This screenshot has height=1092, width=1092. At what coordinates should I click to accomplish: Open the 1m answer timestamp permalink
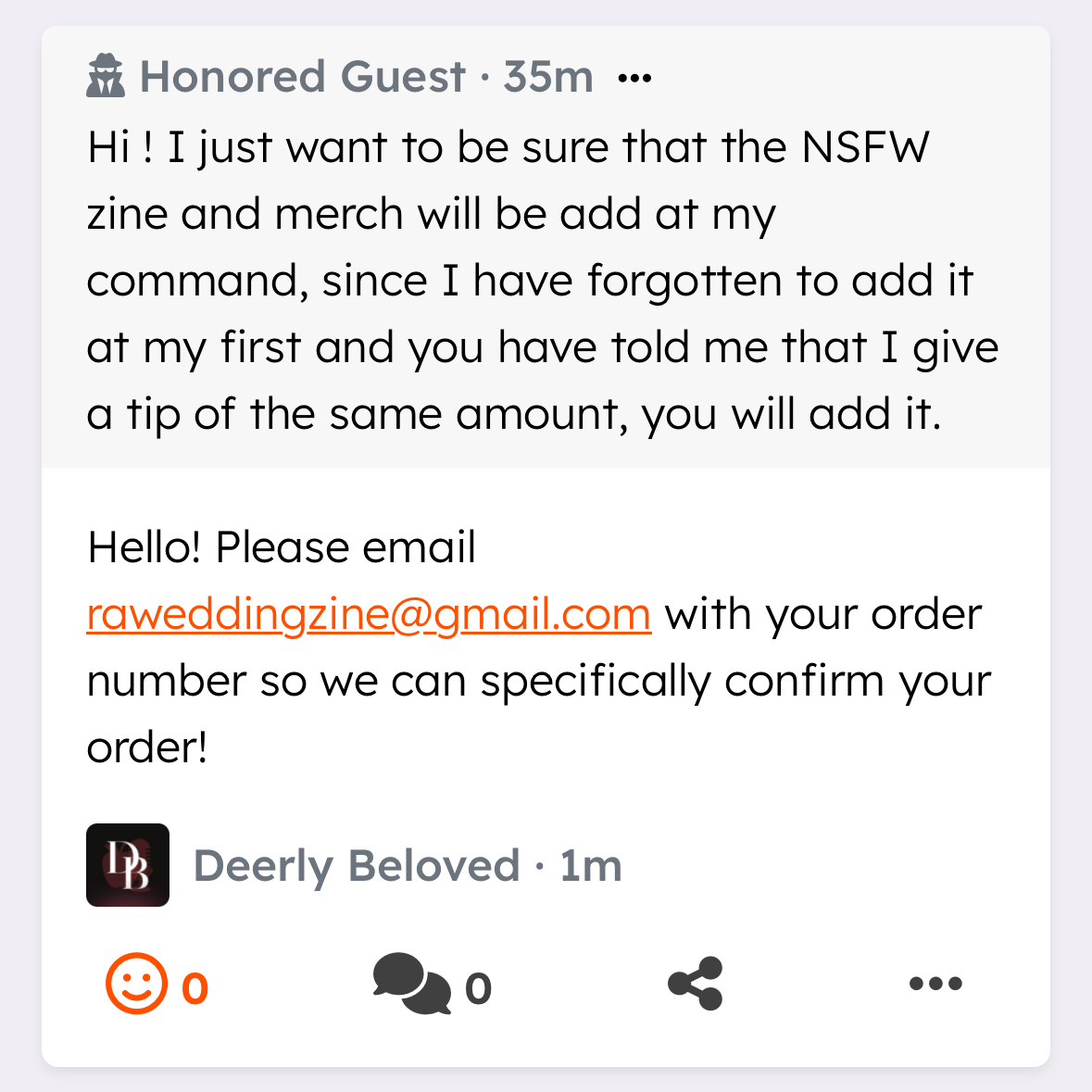[591, 866]
